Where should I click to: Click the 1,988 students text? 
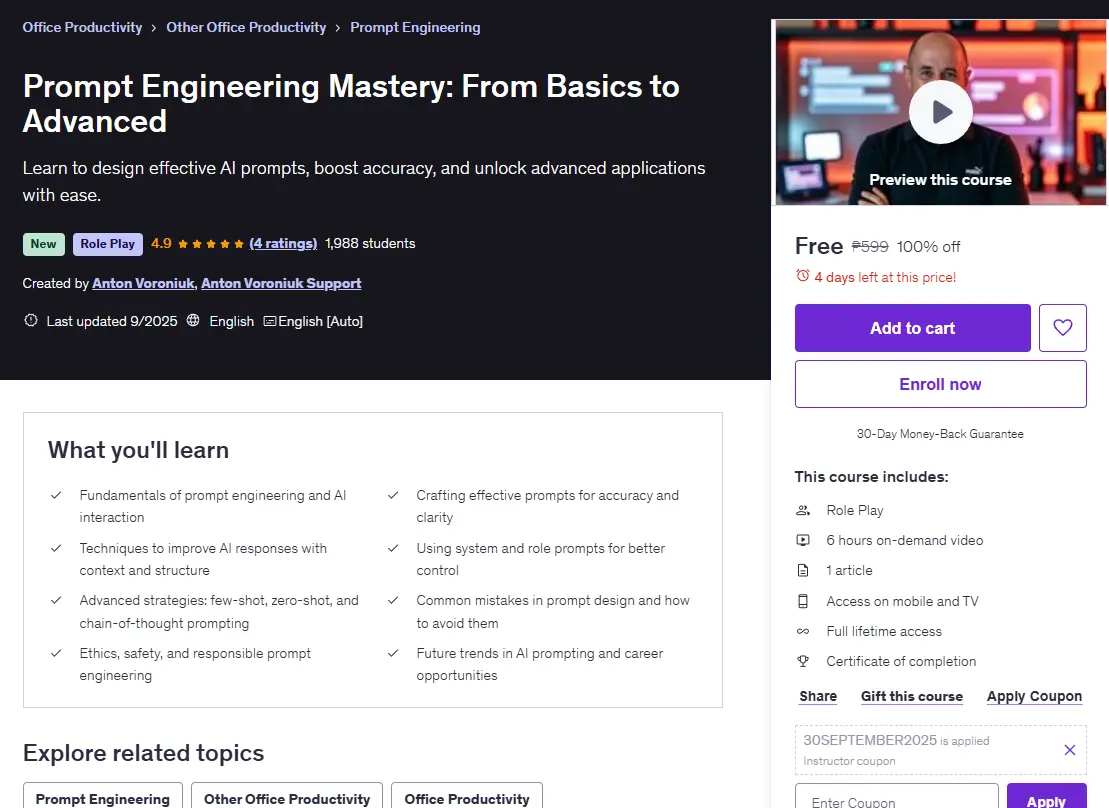pos(370,243)
